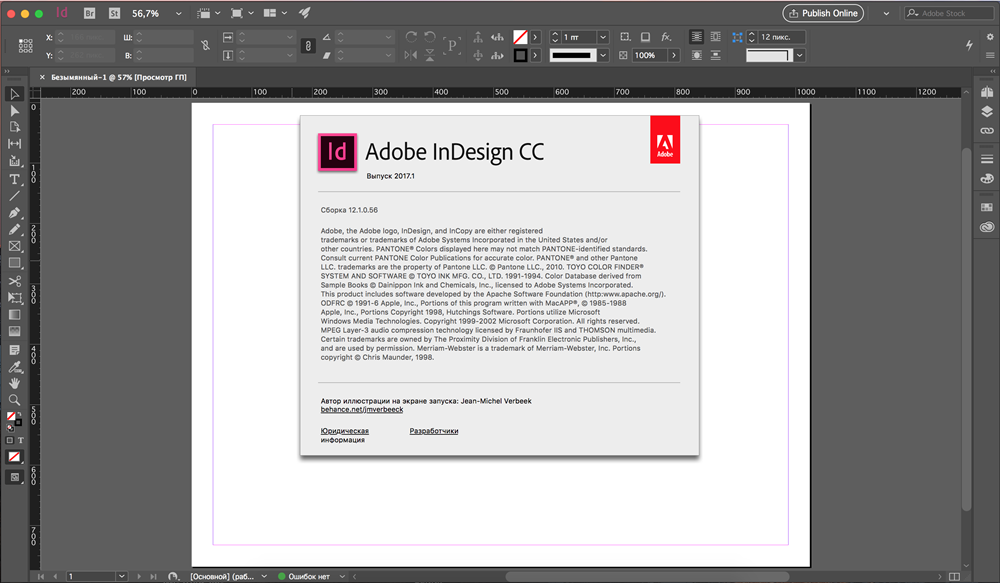Select the Zoom tool
This screenshot has height=583, width=1000.
[14, 400]
